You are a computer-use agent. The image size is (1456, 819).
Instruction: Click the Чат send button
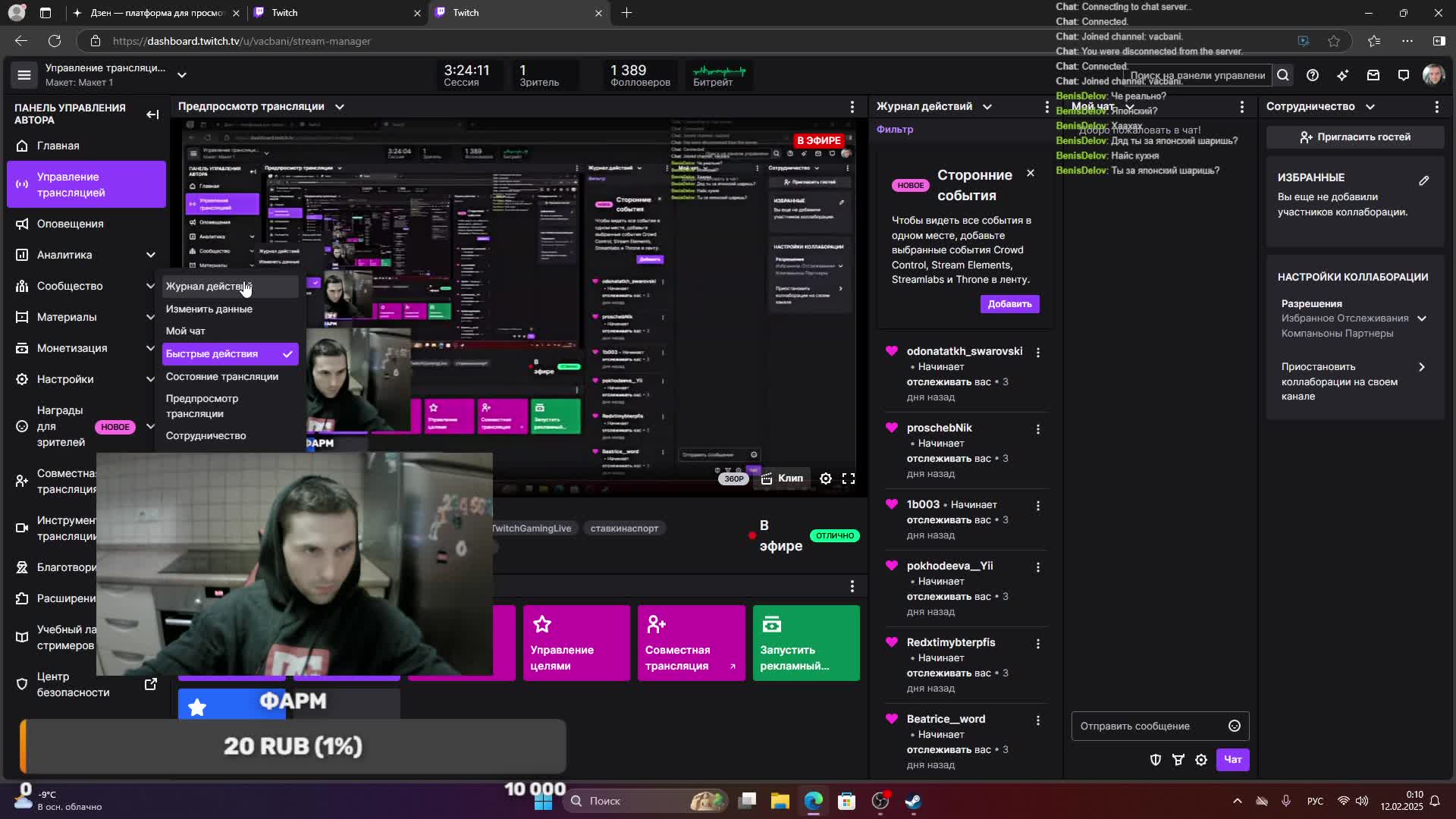point(1232,760)
